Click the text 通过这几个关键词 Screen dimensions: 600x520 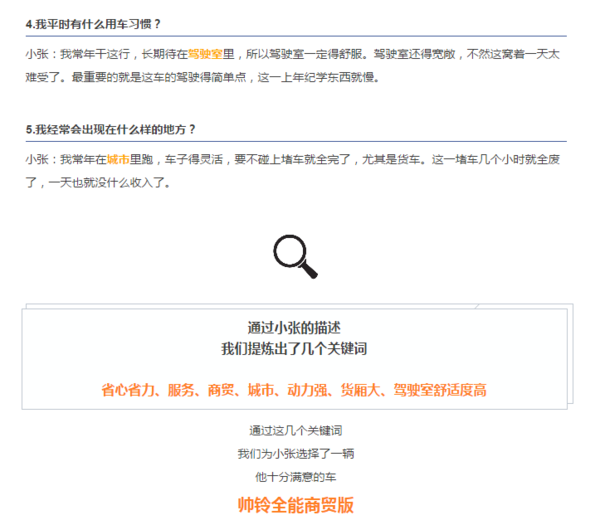pos(295,431)
